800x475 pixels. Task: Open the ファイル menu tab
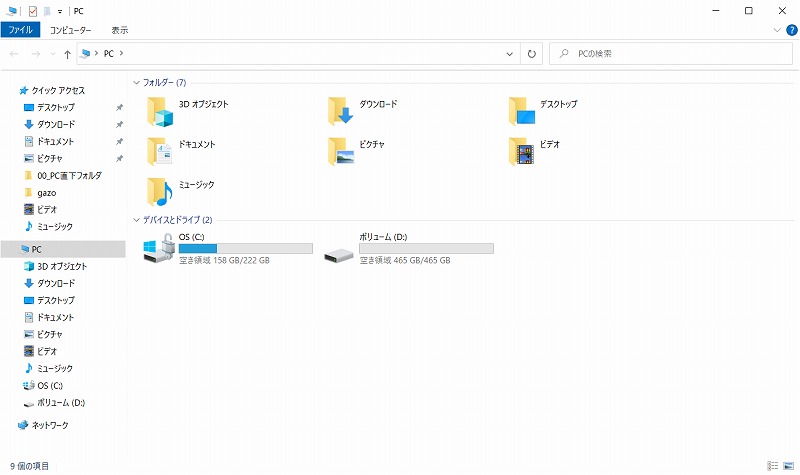click(x=20, y=30)
